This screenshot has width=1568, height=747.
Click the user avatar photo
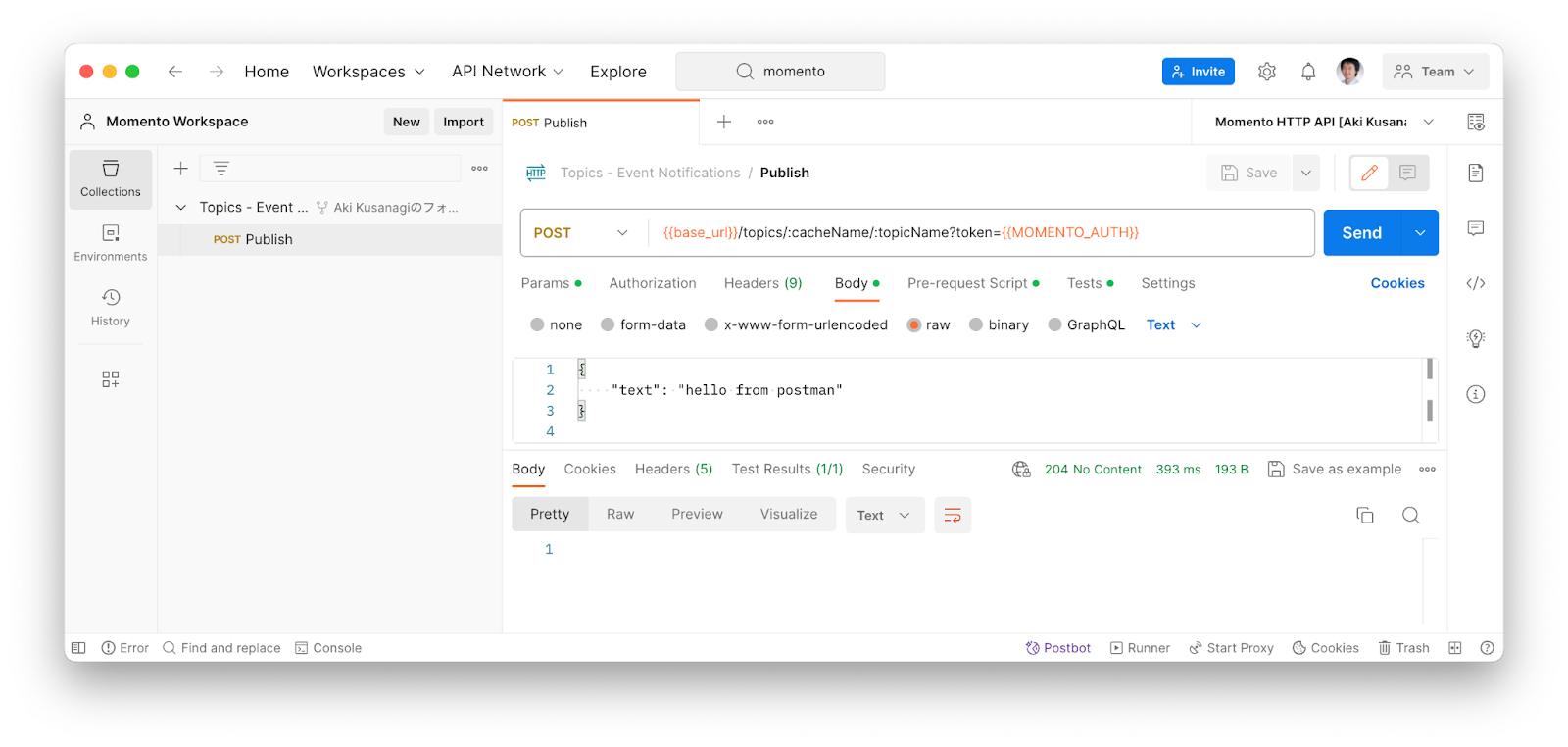point(1349,72)
